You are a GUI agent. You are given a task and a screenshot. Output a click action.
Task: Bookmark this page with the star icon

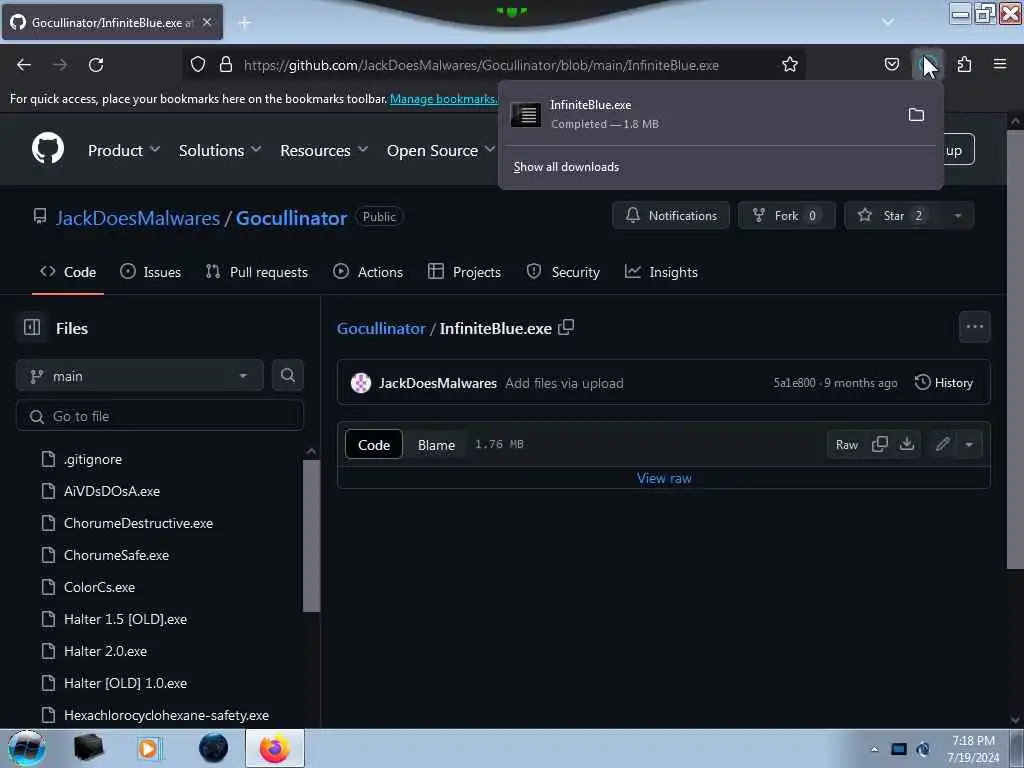[790, 65]
